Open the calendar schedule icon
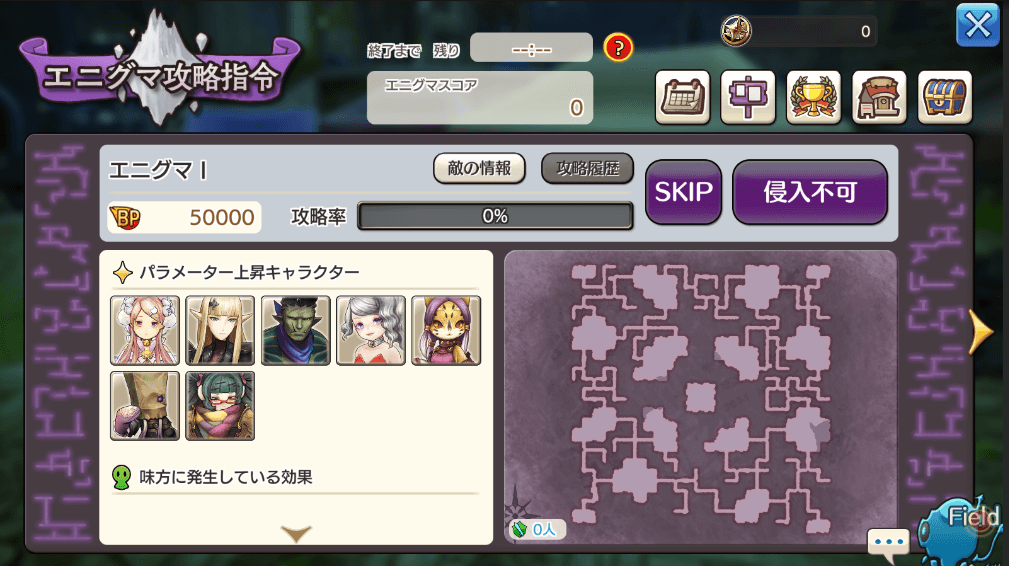1009x566 pixels. tap(682, 98)
